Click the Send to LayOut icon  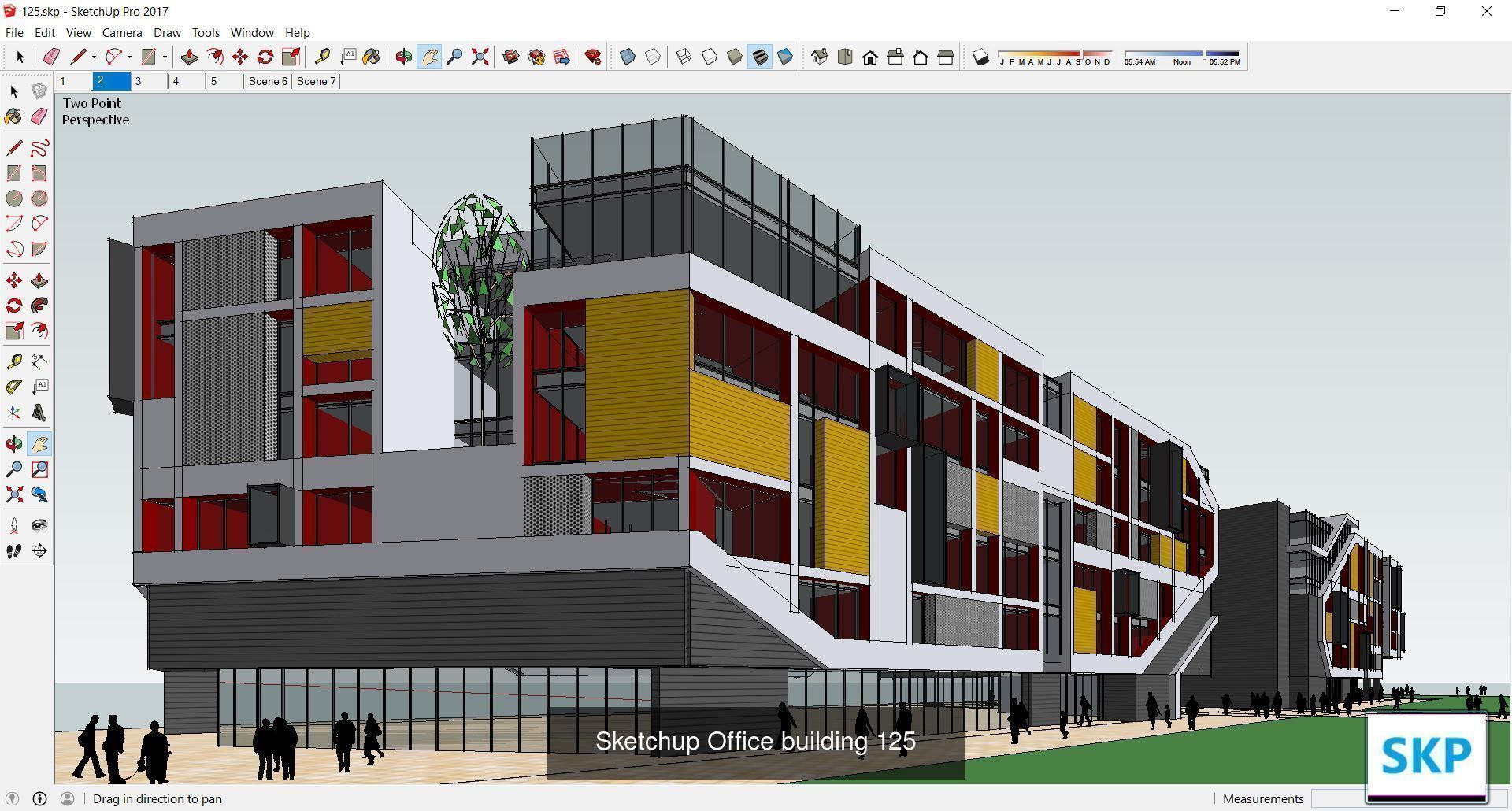tap(561, 57)
